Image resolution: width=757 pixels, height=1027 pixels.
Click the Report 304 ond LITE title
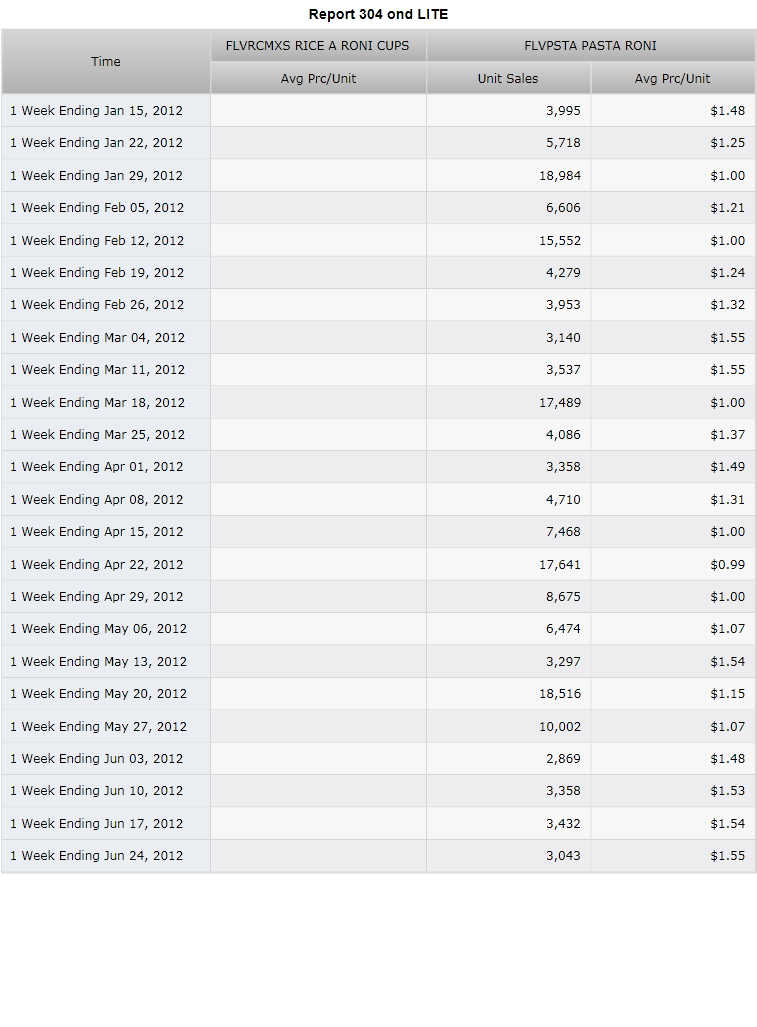coord(378,14)
